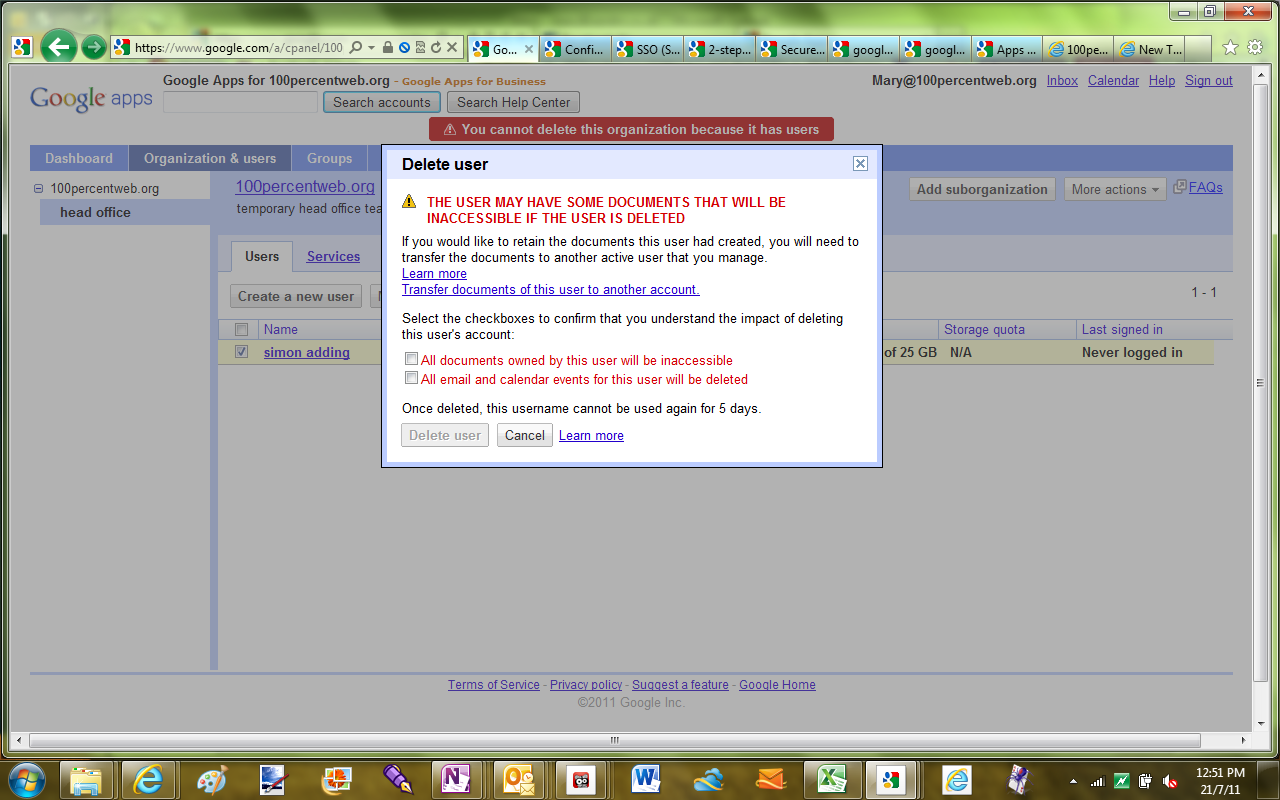
Task: Click Search accounts button
Action: click(382, 102)
